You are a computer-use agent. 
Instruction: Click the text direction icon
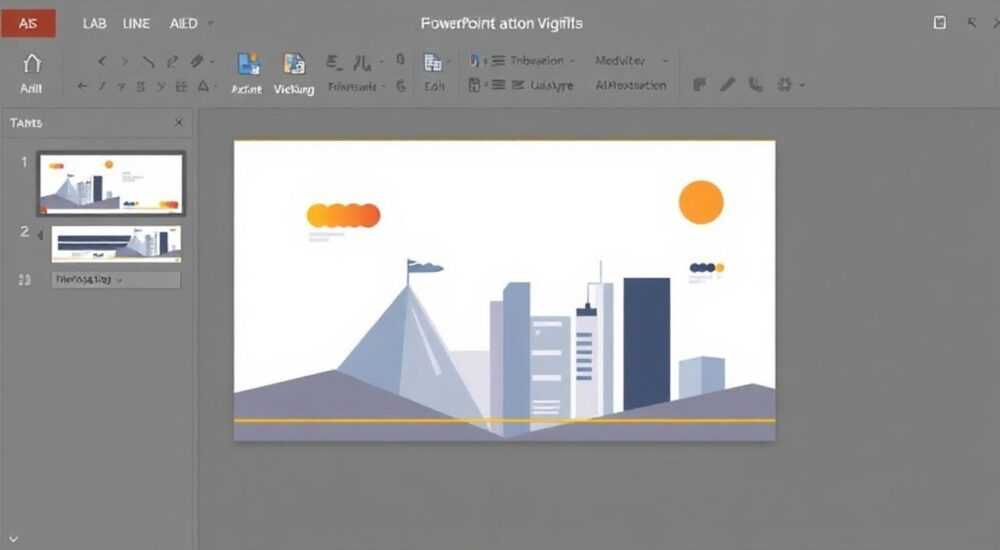coord(362,62)
